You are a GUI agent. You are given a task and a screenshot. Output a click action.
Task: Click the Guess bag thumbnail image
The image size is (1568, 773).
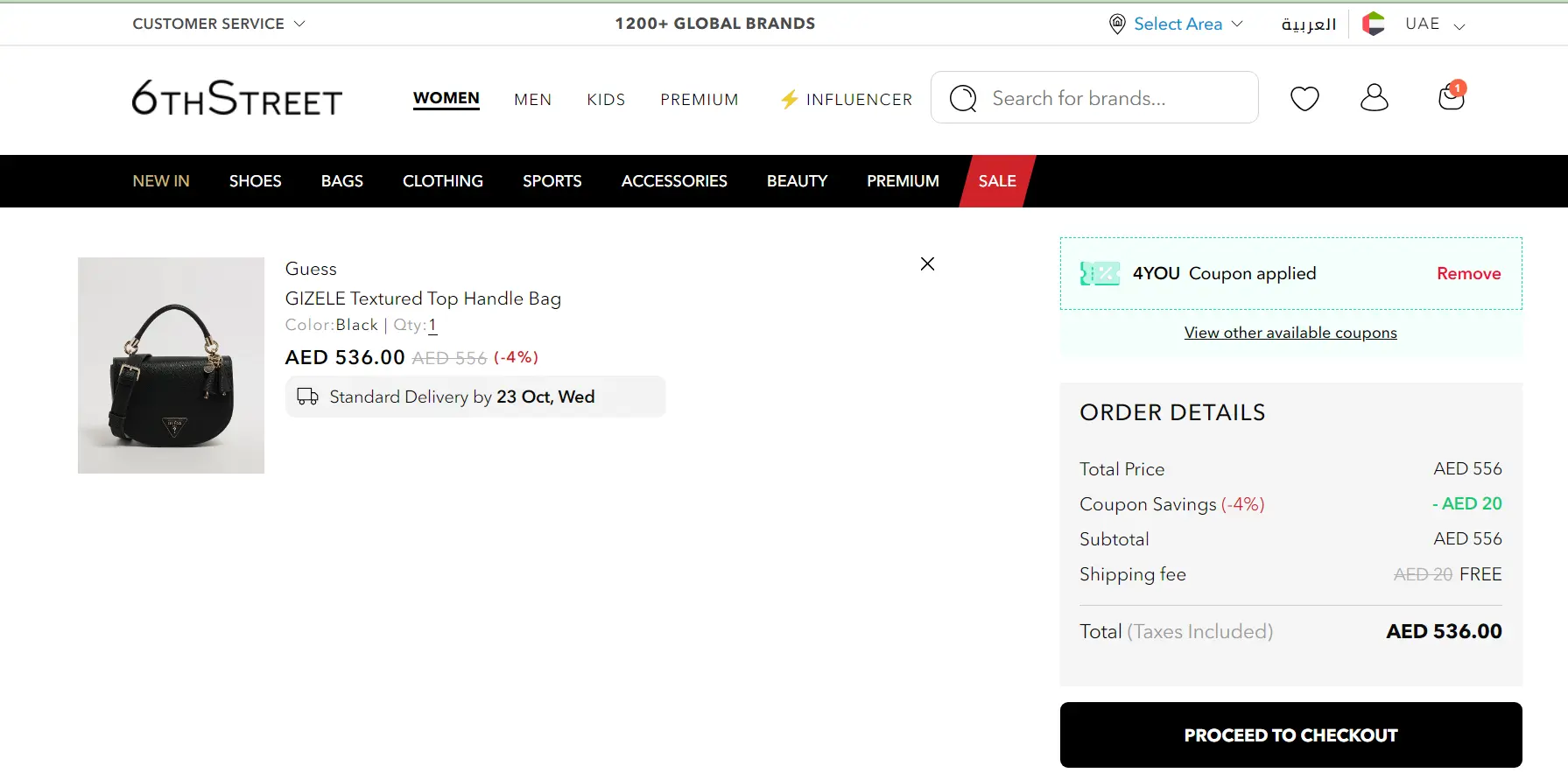point(171,365)
